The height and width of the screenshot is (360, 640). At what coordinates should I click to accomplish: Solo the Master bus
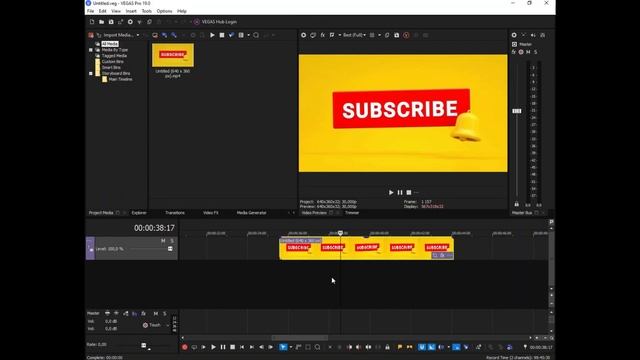pos(536,52)
